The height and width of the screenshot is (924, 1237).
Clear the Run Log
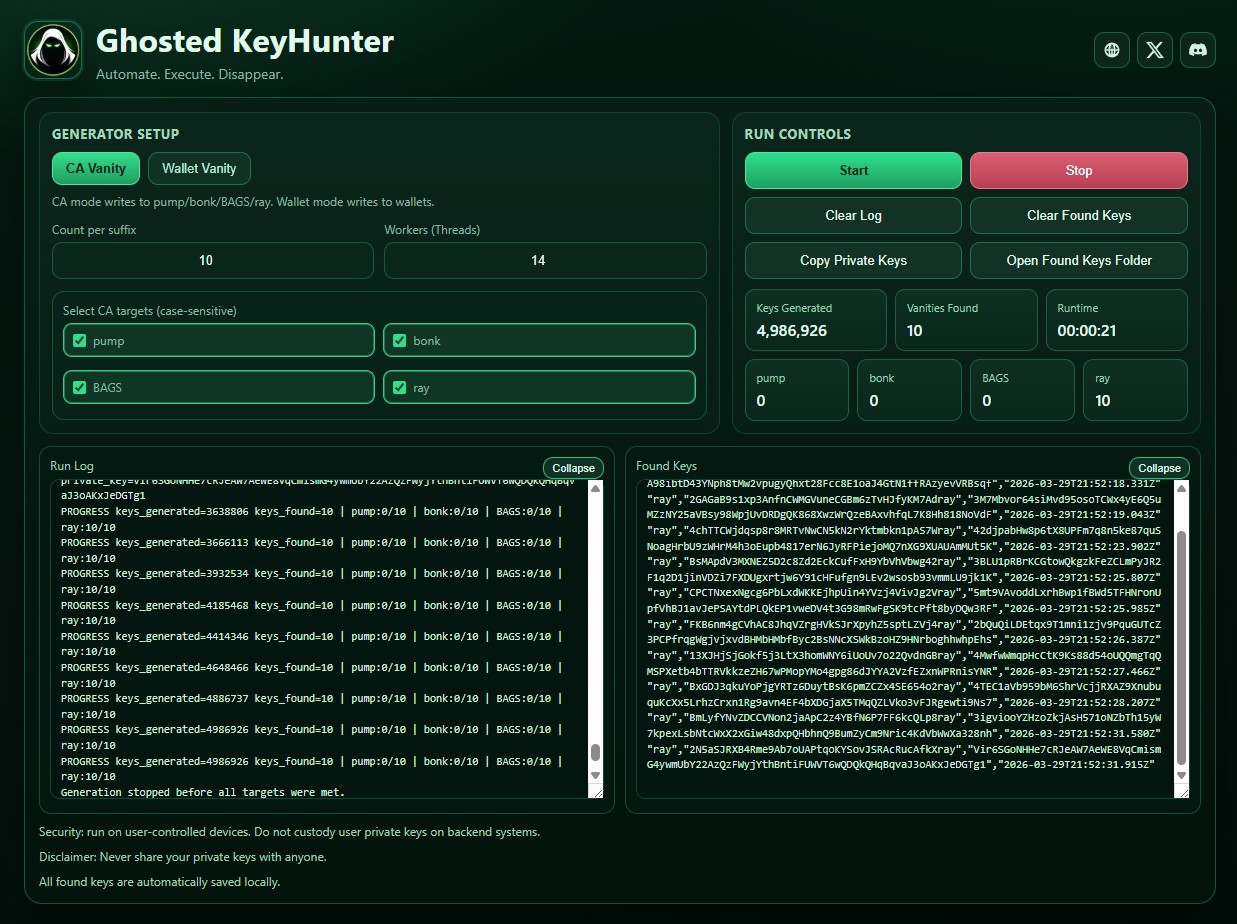tap(852, 215)
